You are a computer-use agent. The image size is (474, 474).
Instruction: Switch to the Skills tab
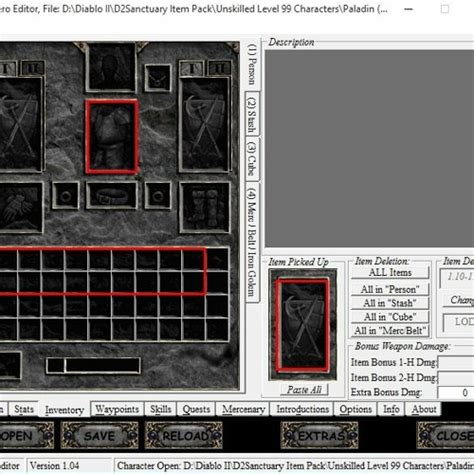[160, 409]
